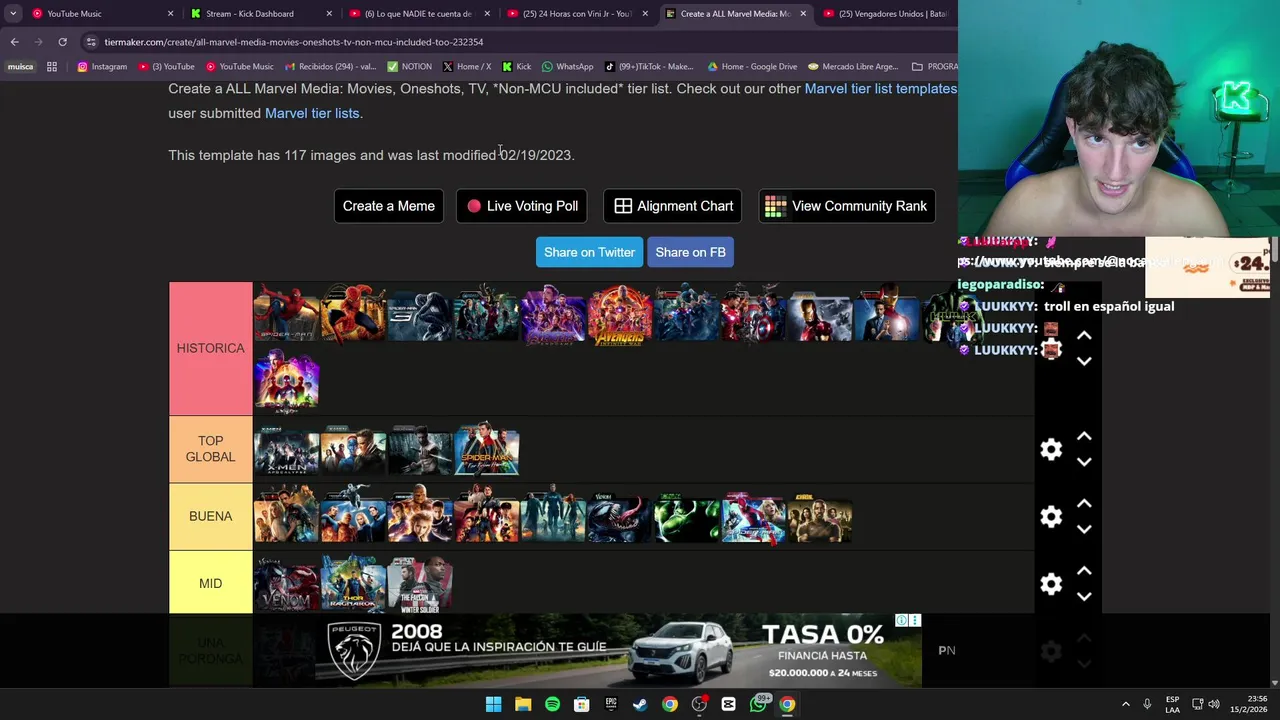Select Venom poster in MID tier
1280x720 pixels.
(x=286, y=584)
